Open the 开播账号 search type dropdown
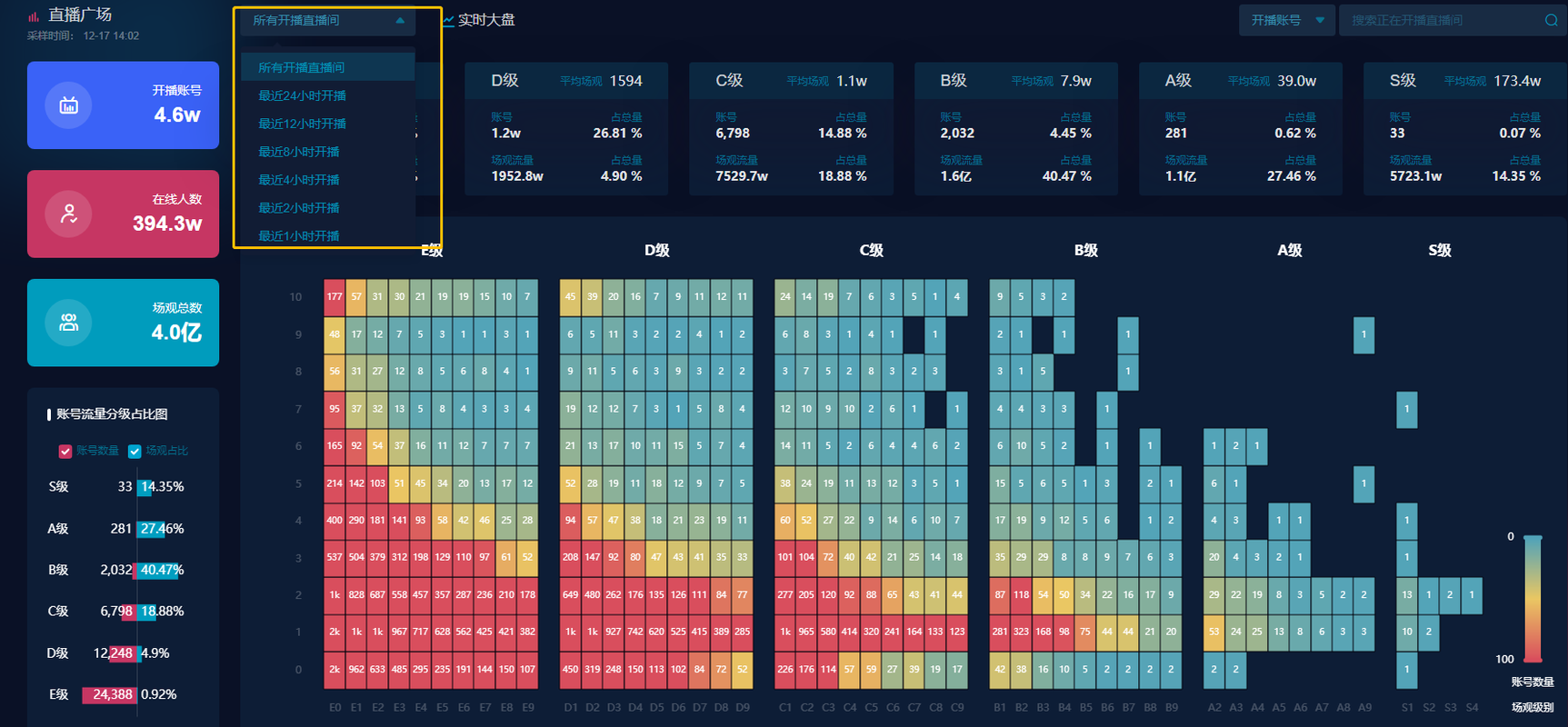The image size is (1568, 727). tap(1286, 20)
